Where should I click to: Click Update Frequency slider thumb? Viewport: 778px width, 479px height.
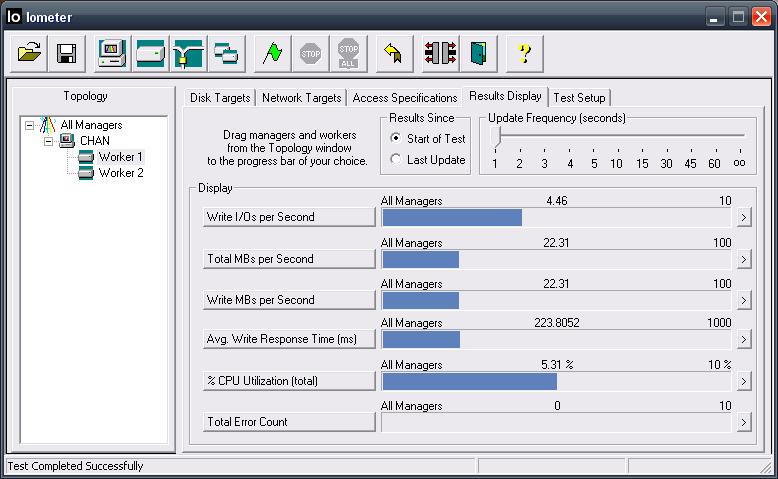pos(496,137)
